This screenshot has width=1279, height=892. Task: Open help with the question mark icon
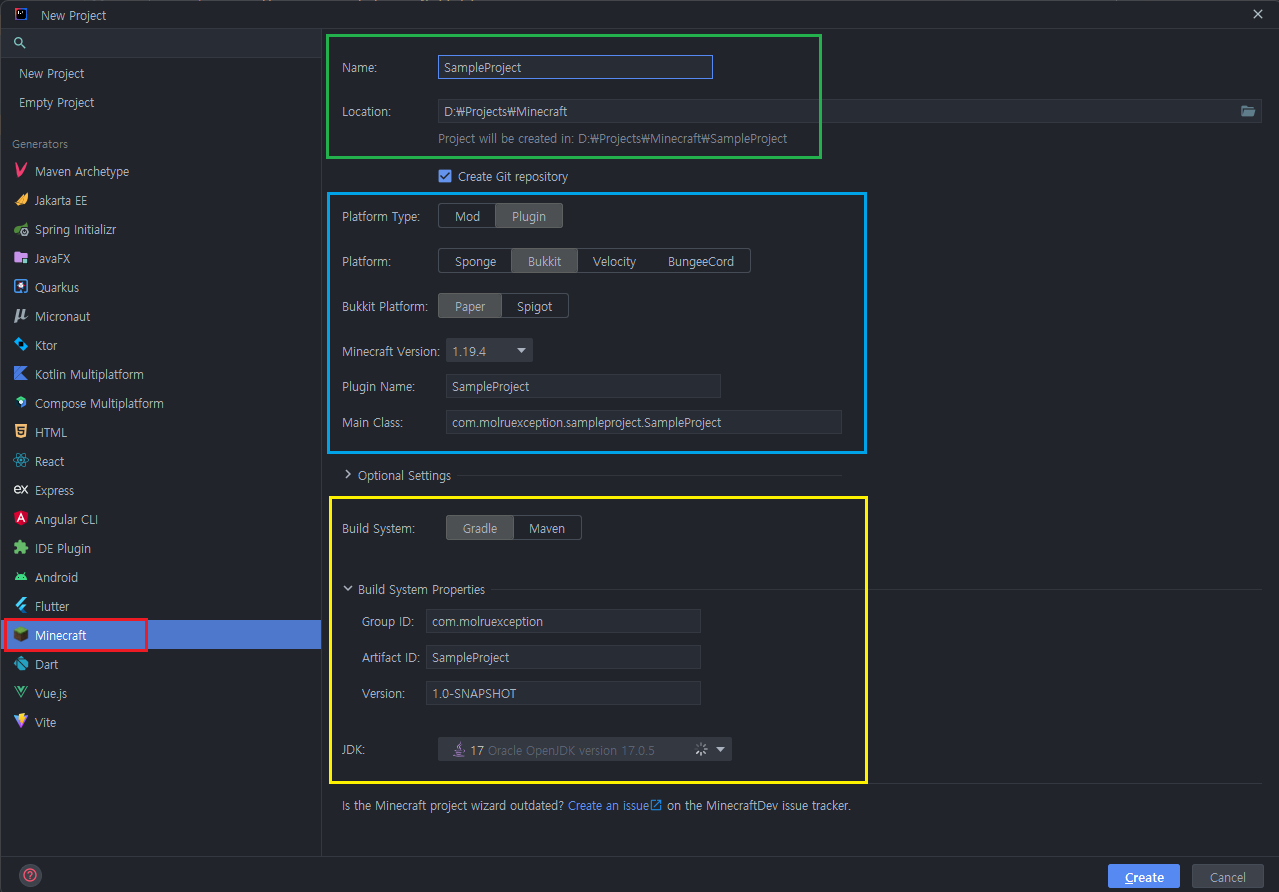pyautogui.click(x=31, y=875)
